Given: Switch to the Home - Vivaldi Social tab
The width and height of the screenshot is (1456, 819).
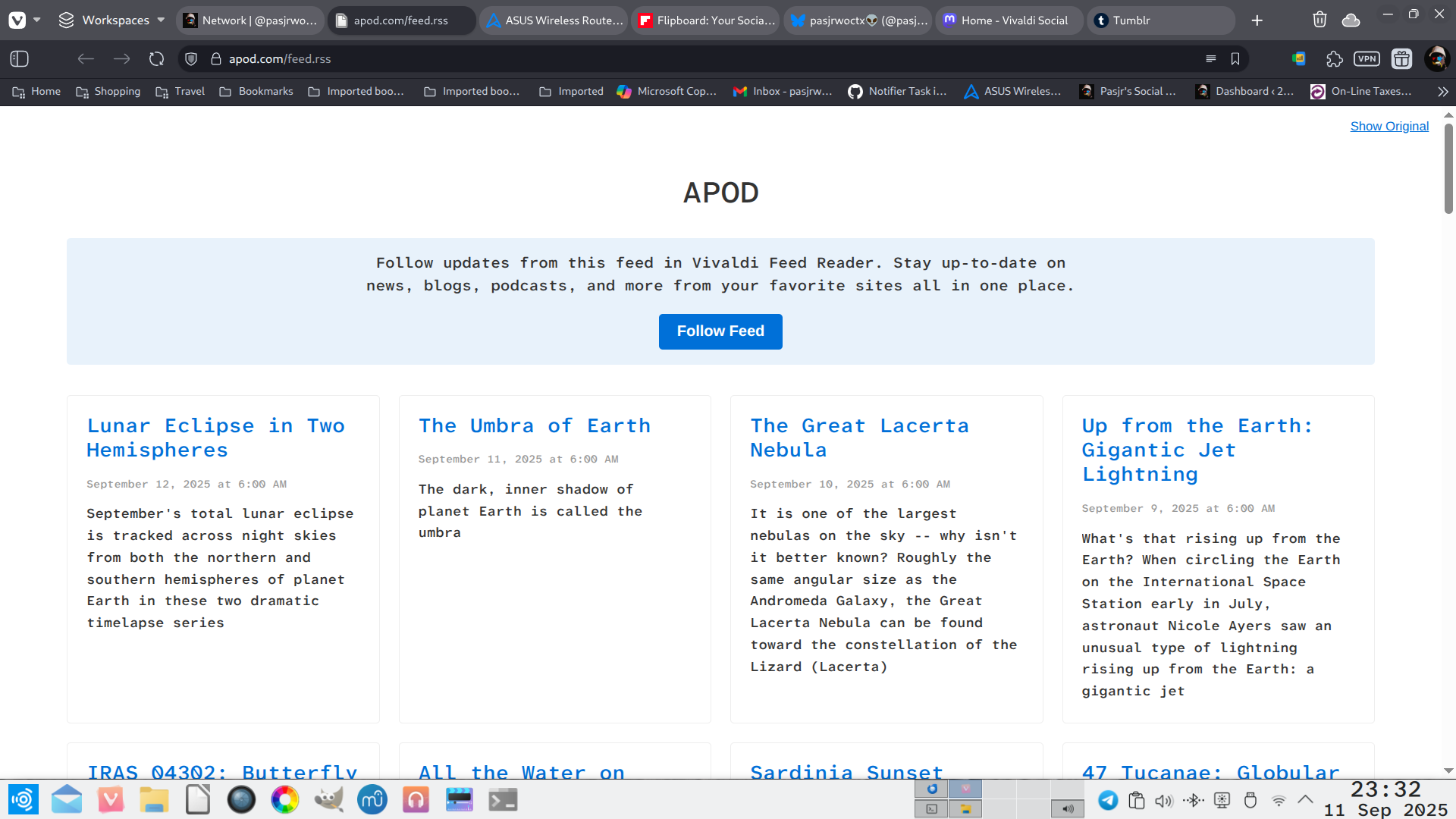Looking at the screenshot, I should point(1009,20).
